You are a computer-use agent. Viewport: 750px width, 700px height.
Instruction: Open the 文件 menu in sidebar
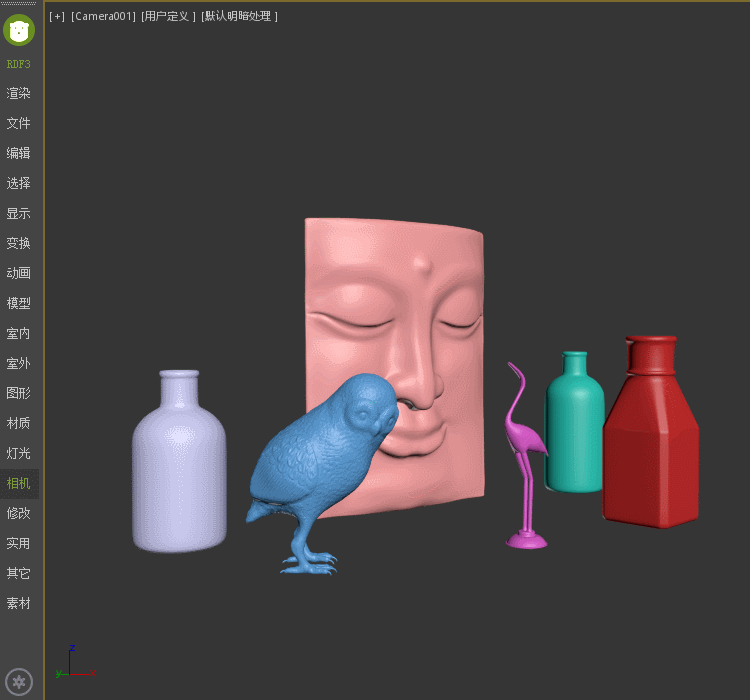pos(19,123)
